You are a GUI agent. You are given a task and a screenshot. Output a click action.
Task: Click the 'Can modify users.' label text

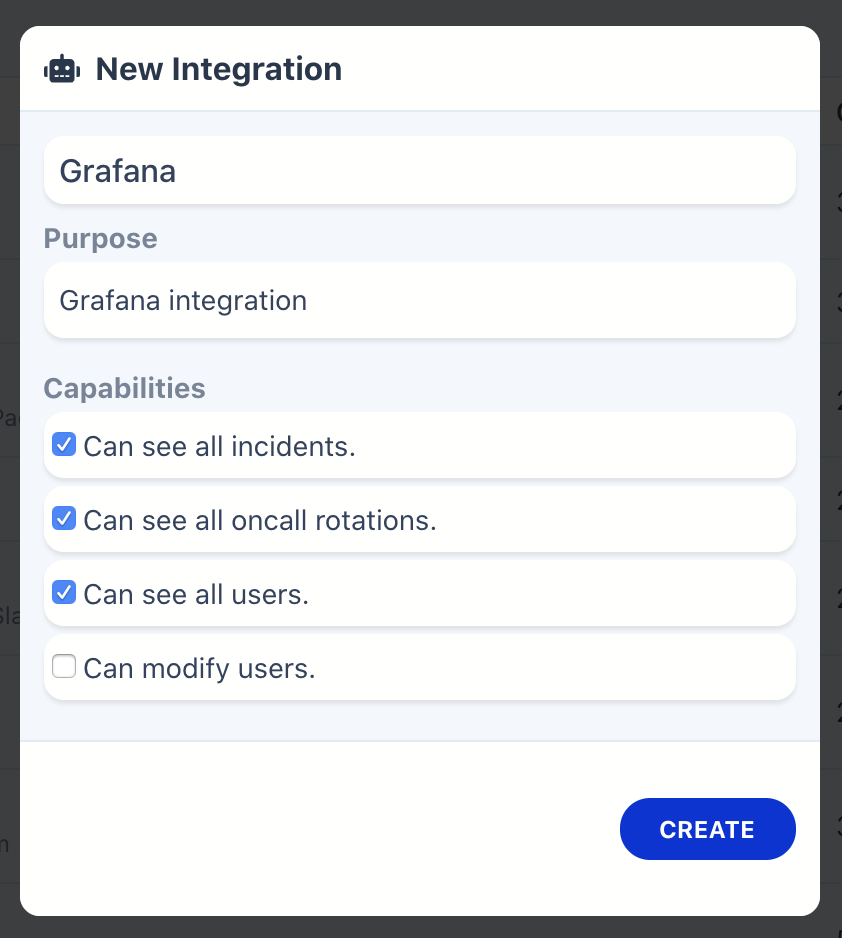coord(199,668)
